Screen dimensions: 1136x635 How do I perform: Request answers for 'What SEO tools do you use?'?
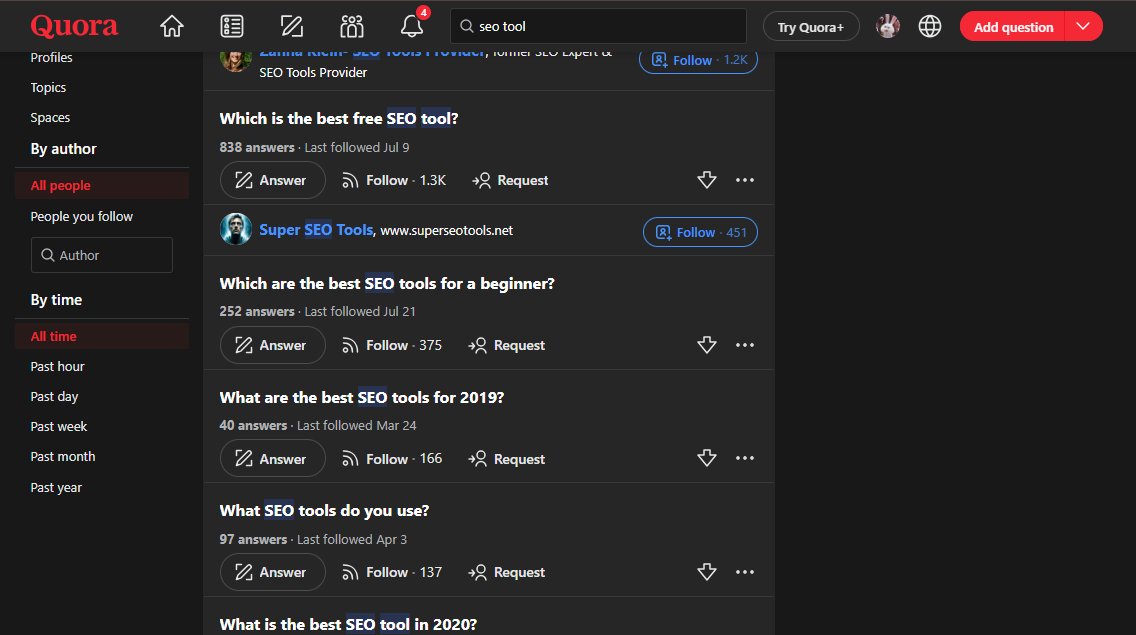(x=506, y=572)
